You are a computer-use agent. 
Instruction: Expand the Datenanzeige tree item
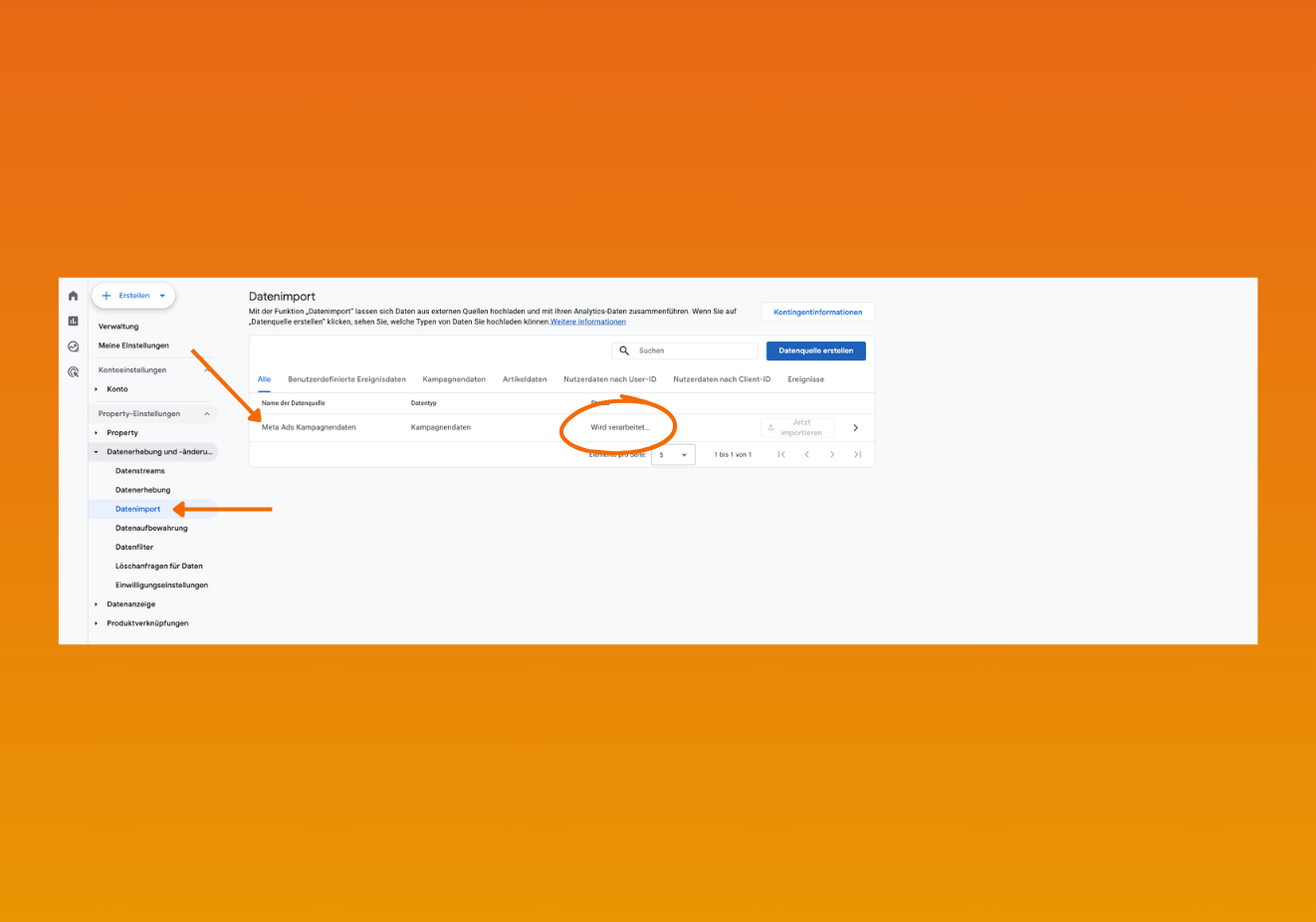97,604
